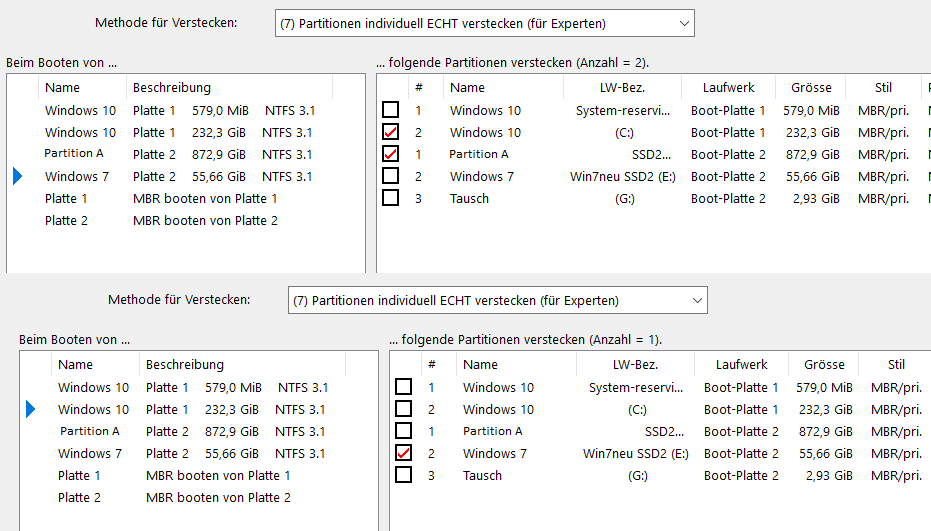The height and width of the screenshot is (531, 931).
Task: Check Windows 10 (C:) box in Anzahl = 1 table
Action: point(404,409)
